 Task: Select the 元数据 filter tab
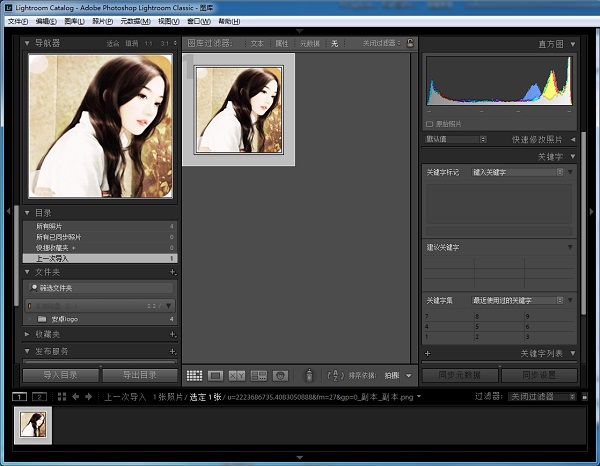point(310,43)
